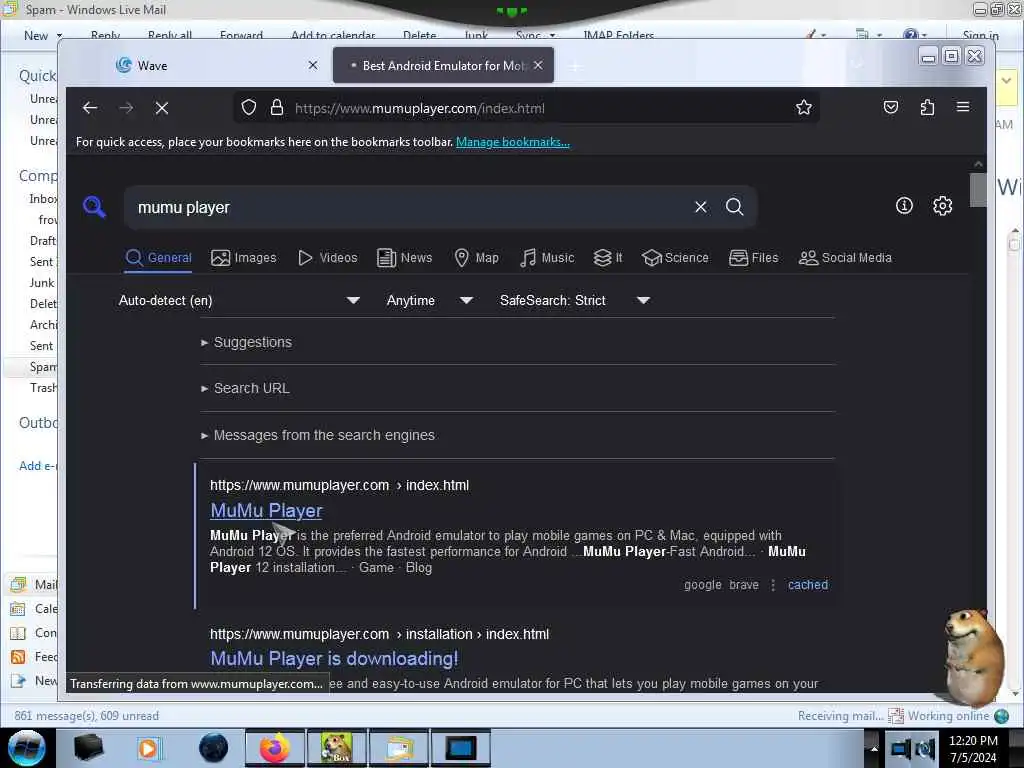Open the MuMu Player result link
This screenshot has height=768, width=1024.
coord(266,511)
